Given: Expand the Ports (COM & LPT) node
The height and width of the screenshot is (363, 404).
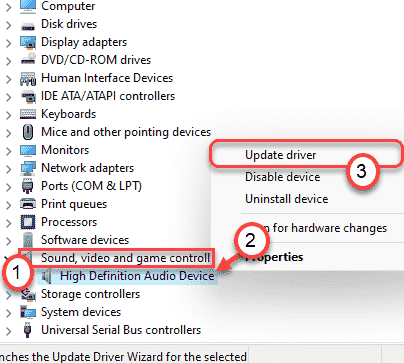Looking at the screenshot, I should coord(8,187).
